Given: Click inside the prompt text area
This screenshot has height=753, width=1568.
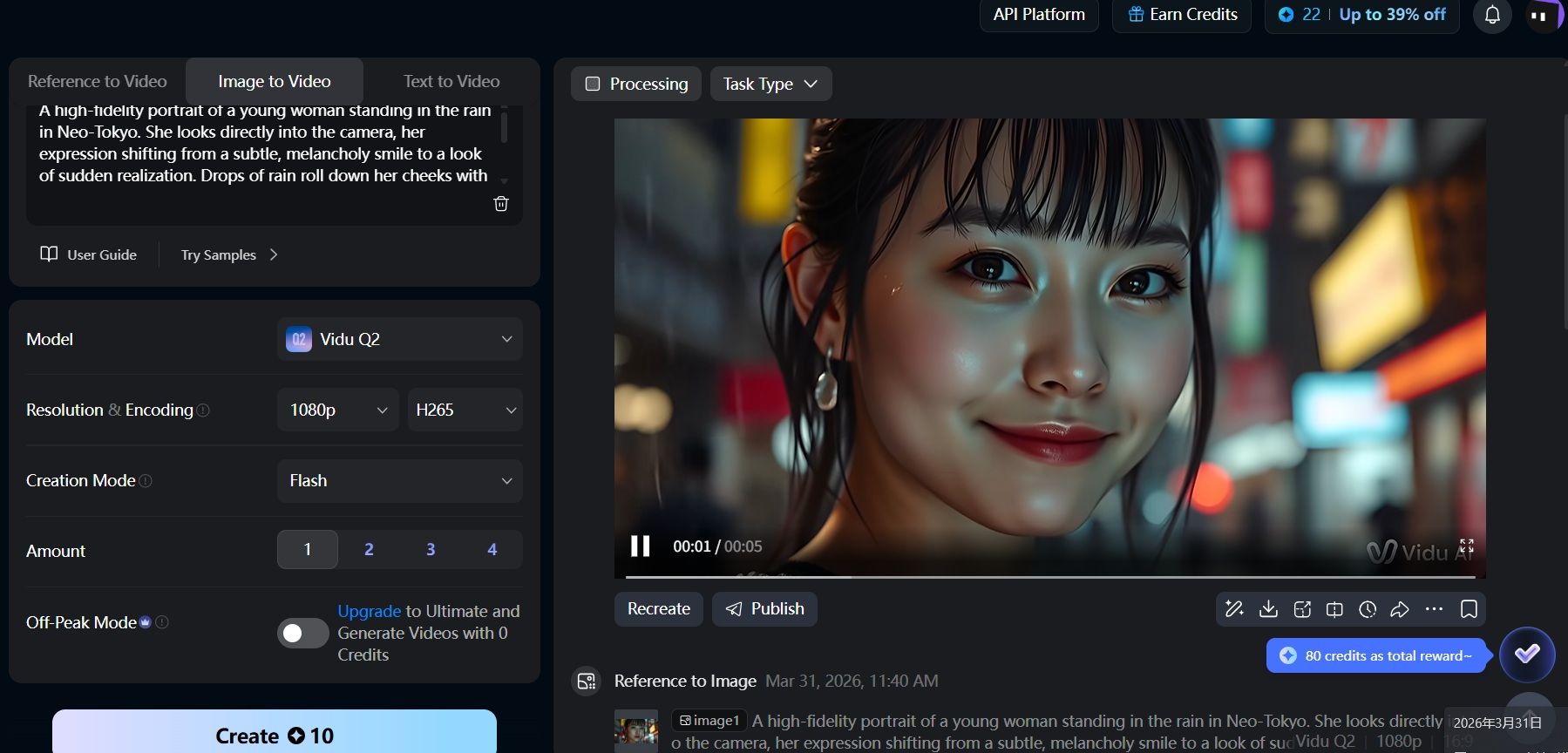Looking at the screenshot, I should pos(263,144).
